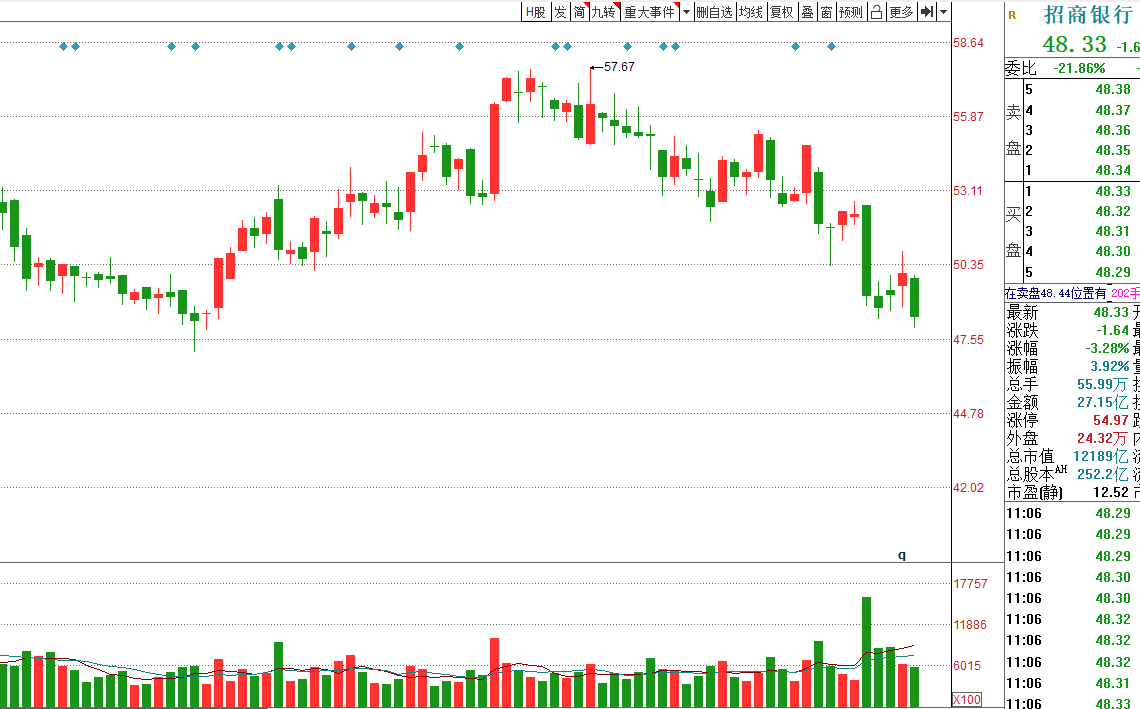
Task: Click the 总市值 value 12189亿
Action: 1101,457
